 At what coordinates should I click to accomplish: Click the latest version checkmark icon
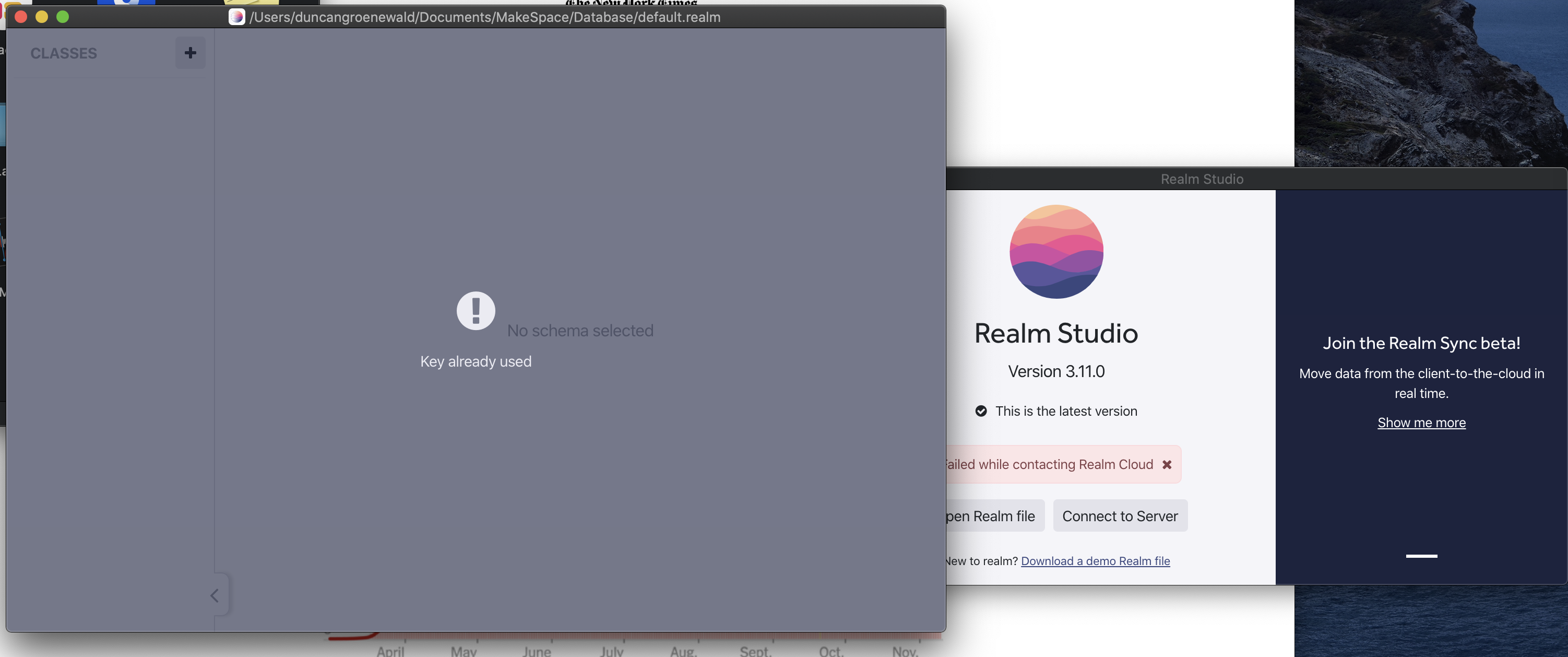981,411
